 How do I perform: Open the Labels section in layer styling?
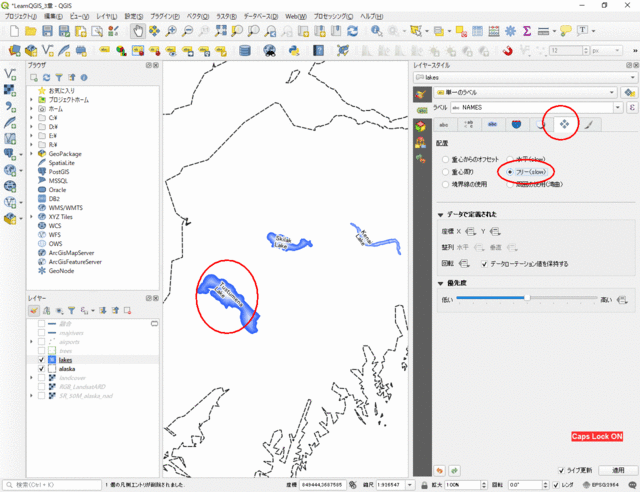coord(421,110)
